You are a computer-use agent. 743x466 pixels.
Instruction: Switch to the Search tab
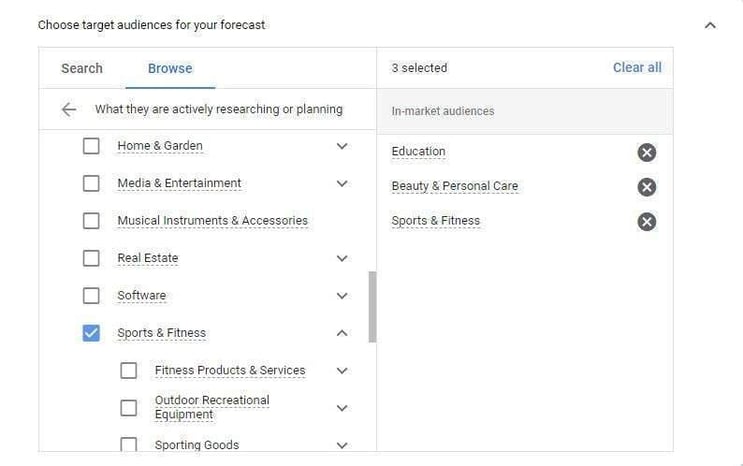82,68
